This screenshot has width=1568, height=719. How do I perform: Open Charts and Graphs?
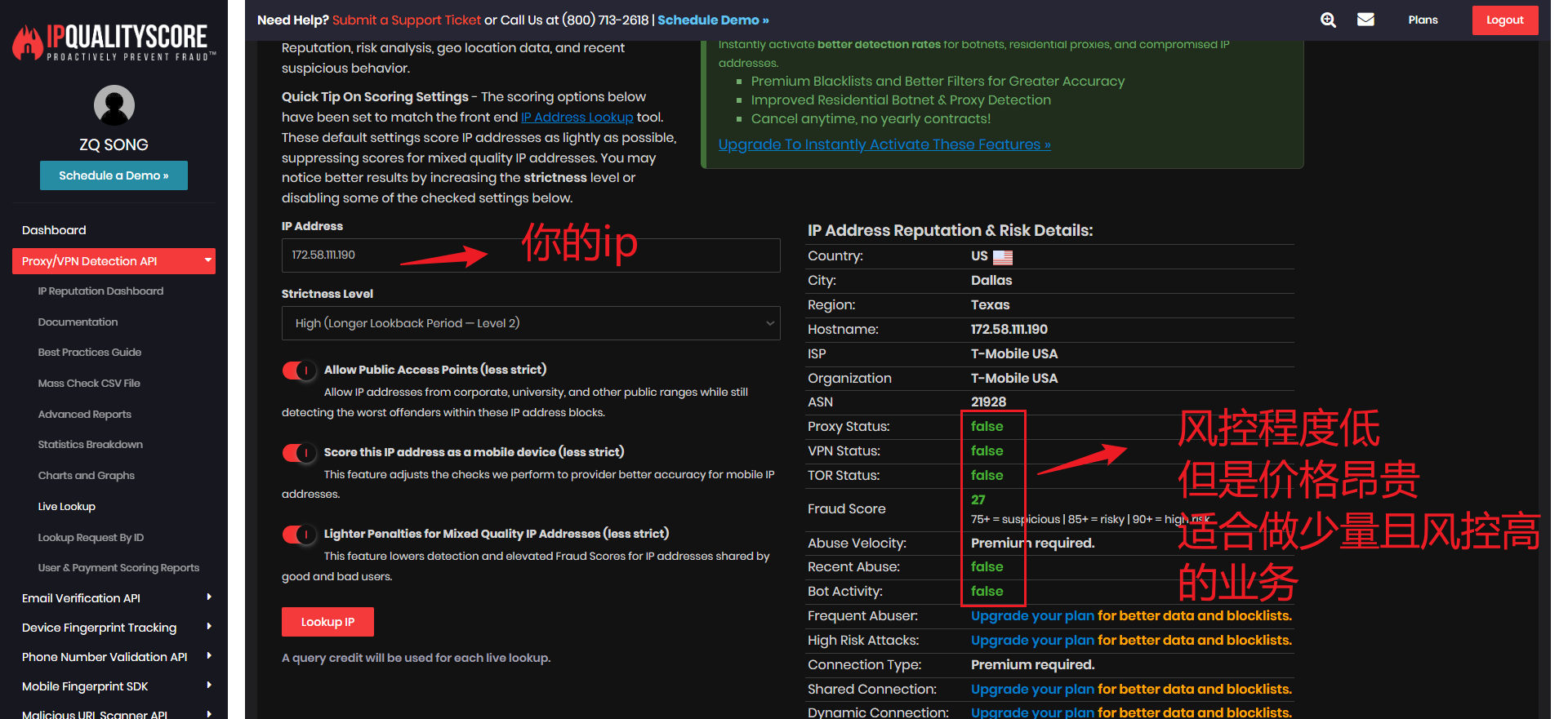point(86,476)
